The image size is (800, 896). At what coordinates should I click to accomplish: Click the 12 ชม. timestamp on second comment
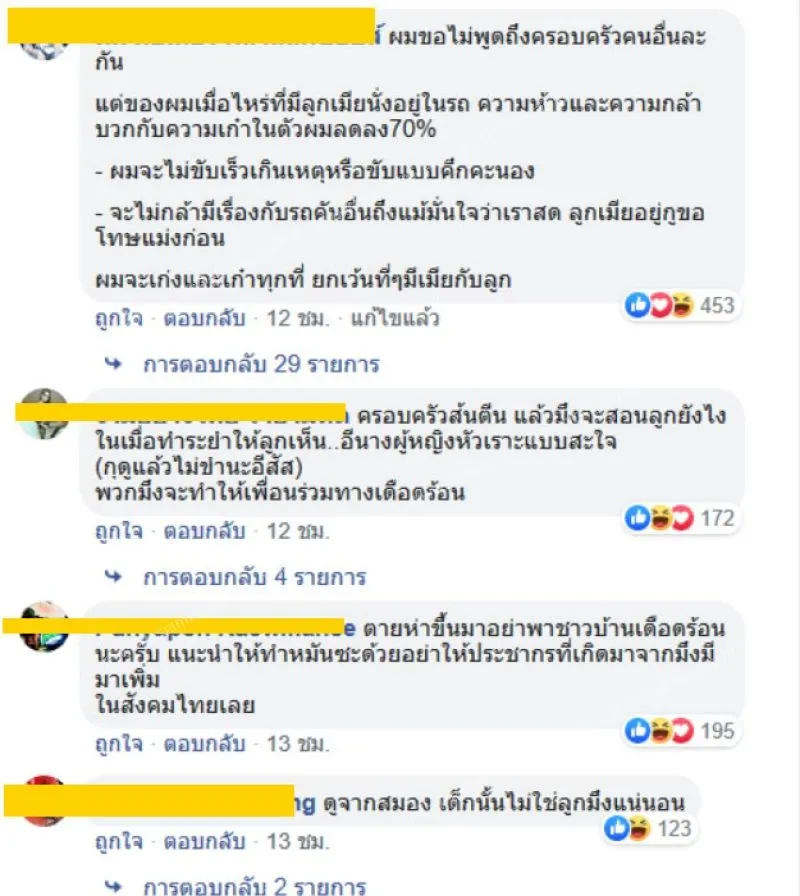click(x=298, y=531)
